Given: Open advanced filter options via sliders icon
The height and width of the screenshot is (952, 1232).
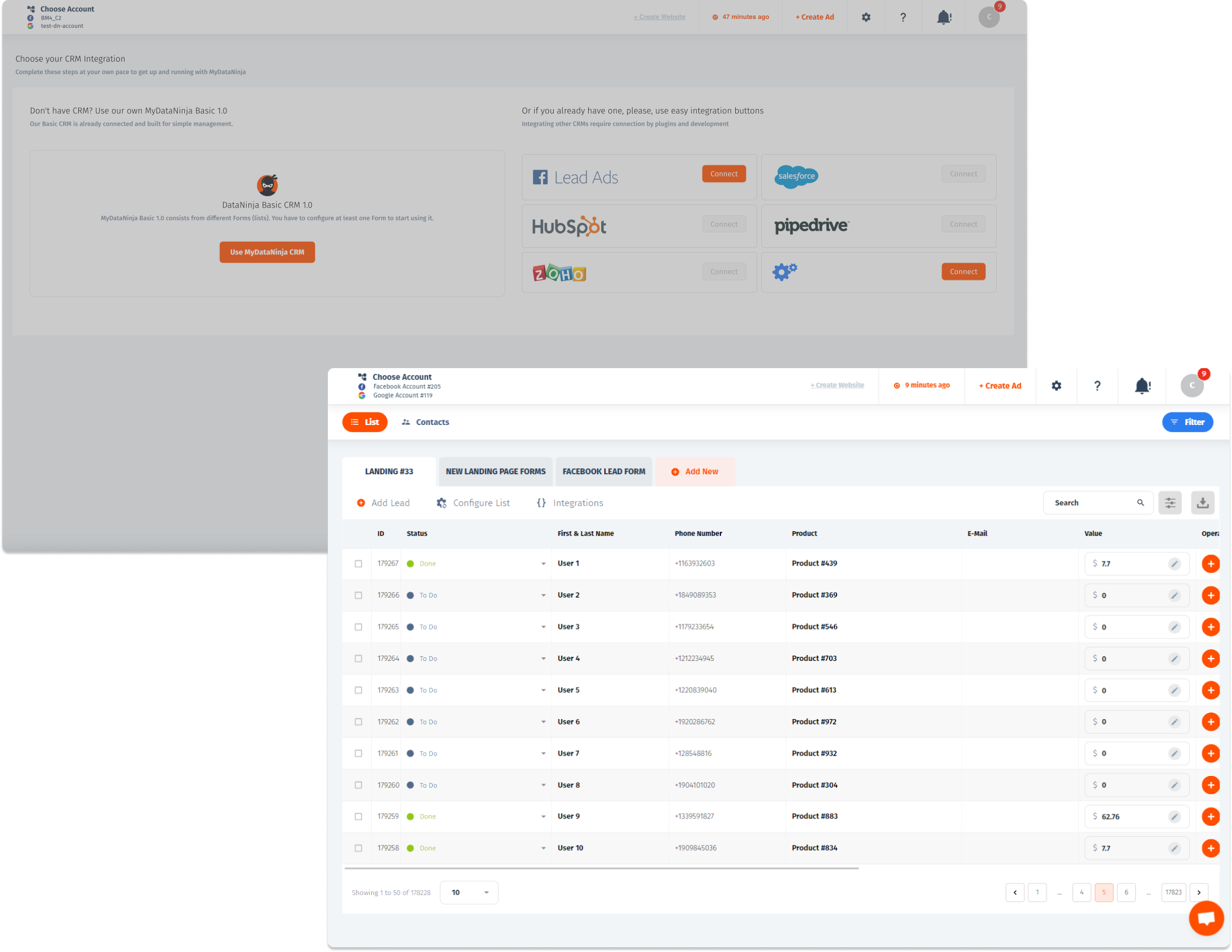Looking at the screenshot, I should (1170, 502).
